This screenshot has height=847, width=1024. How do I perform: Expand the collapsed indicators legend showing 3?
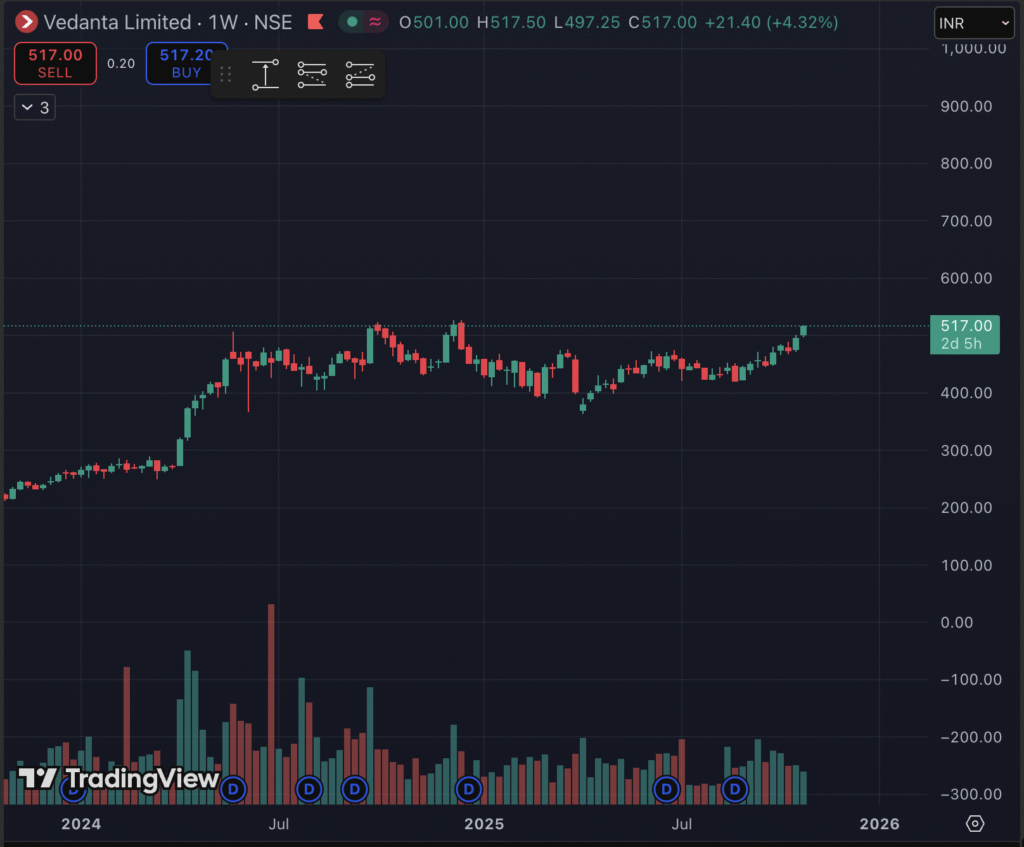pyautogui.click(x=35, y=108)
